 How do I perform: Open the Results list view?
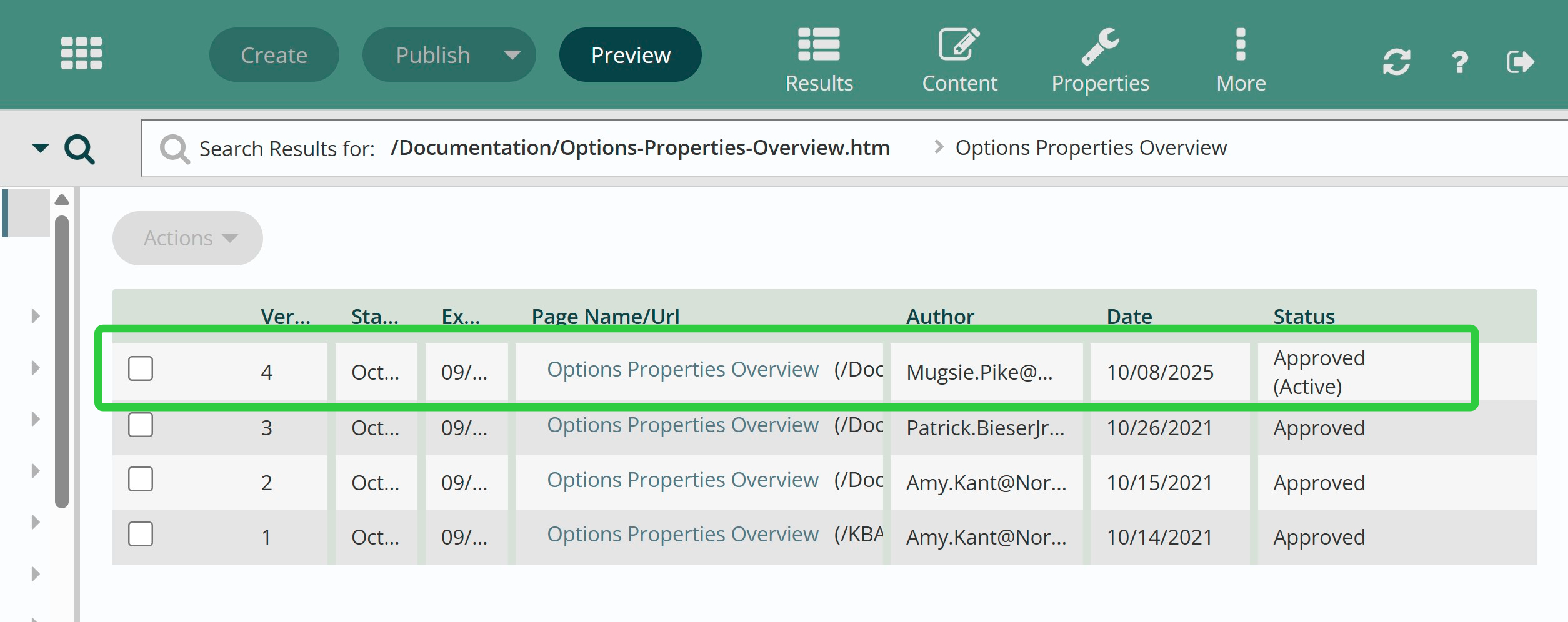(819, 60)
